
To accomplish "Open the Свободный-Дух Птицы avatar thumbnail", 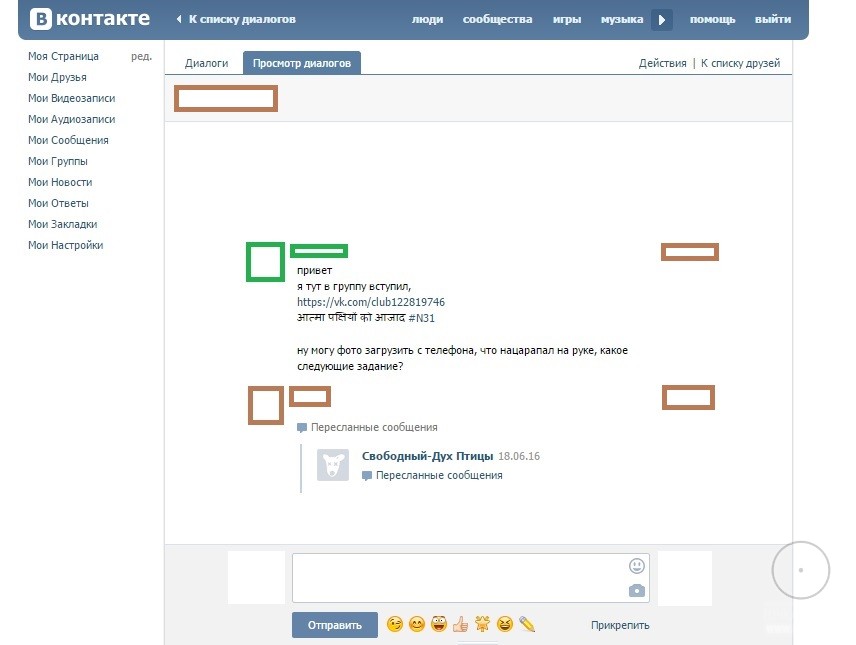I will [x=331, y=464].
